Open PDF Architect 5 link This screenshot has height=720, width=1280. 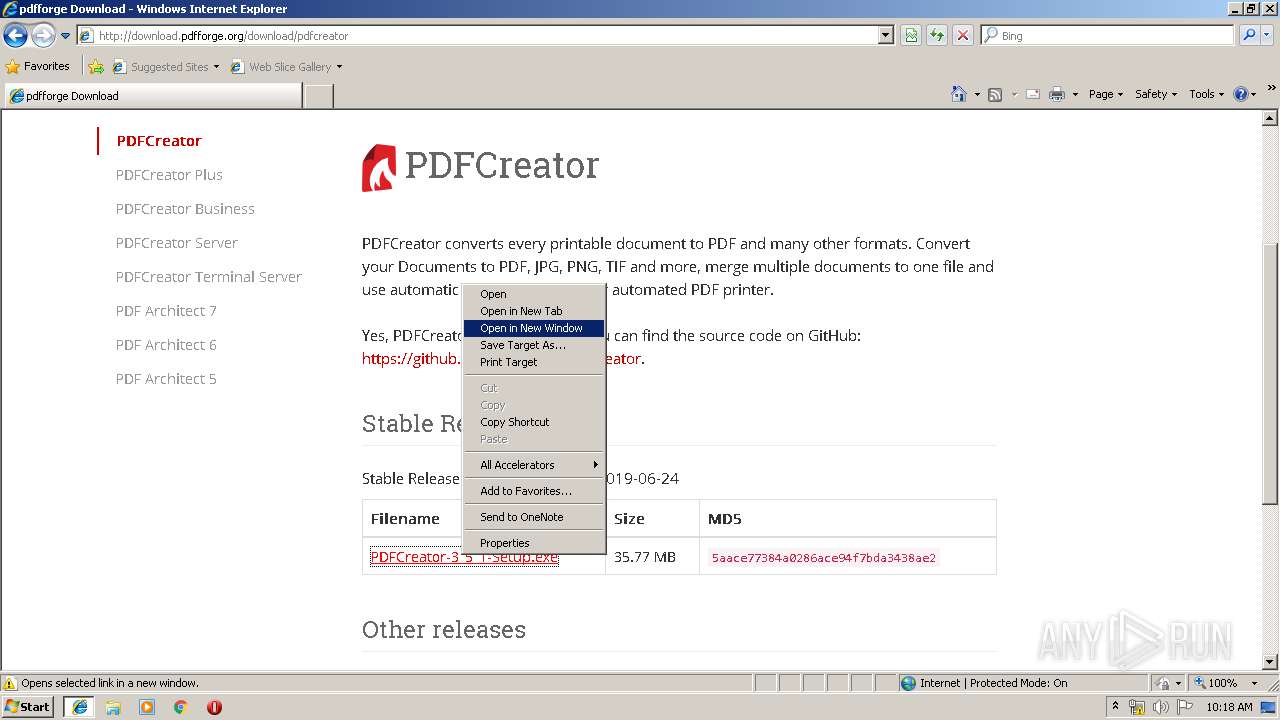pos(166,379)
